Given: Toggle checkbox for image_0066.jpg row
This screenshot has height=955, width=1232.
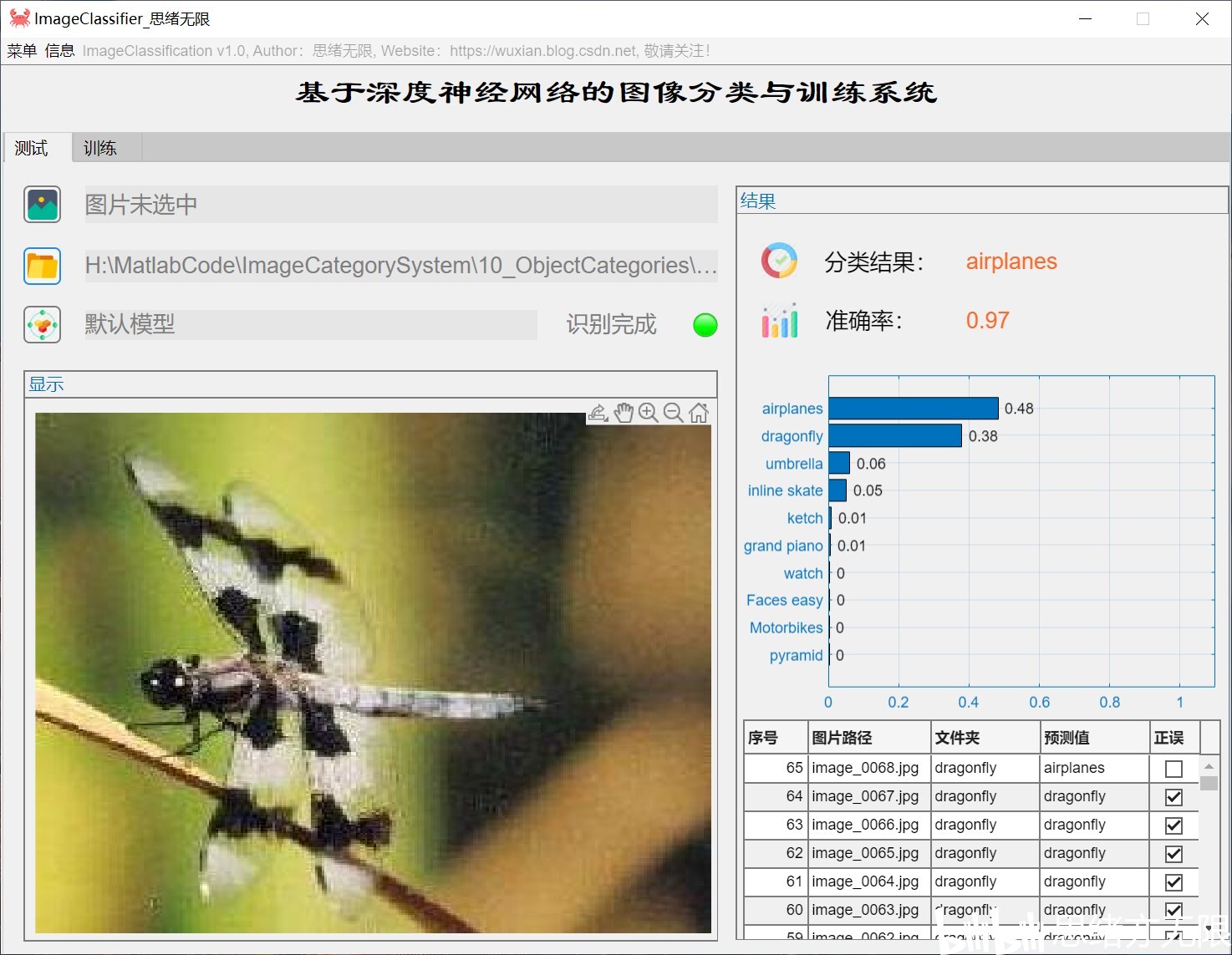Looking at the screenshot, I should click(x=1173, y=825).
